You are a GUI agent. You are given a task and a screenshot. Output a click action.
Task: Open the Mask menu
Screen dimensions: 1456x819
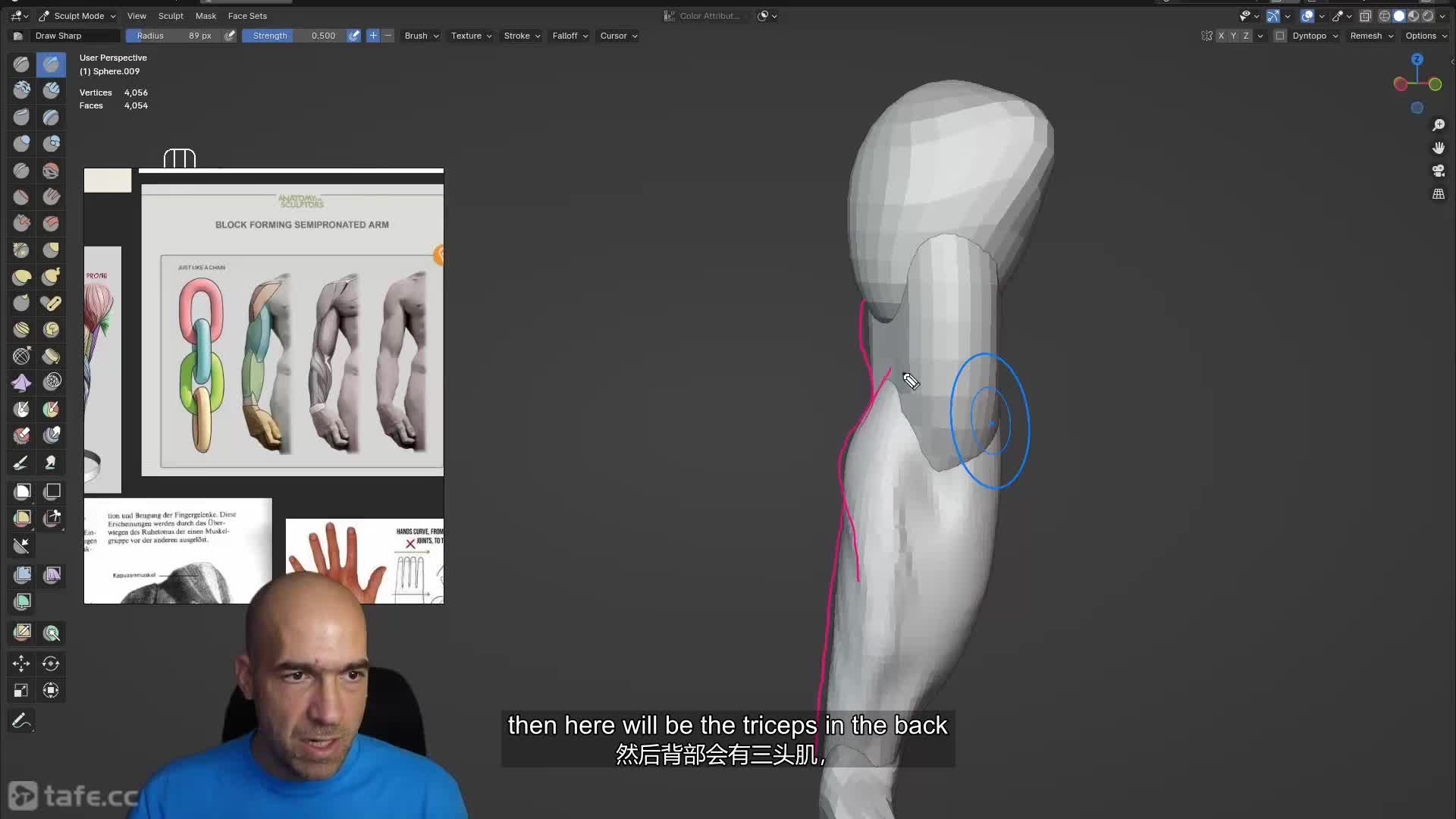(x=206, y=16)
